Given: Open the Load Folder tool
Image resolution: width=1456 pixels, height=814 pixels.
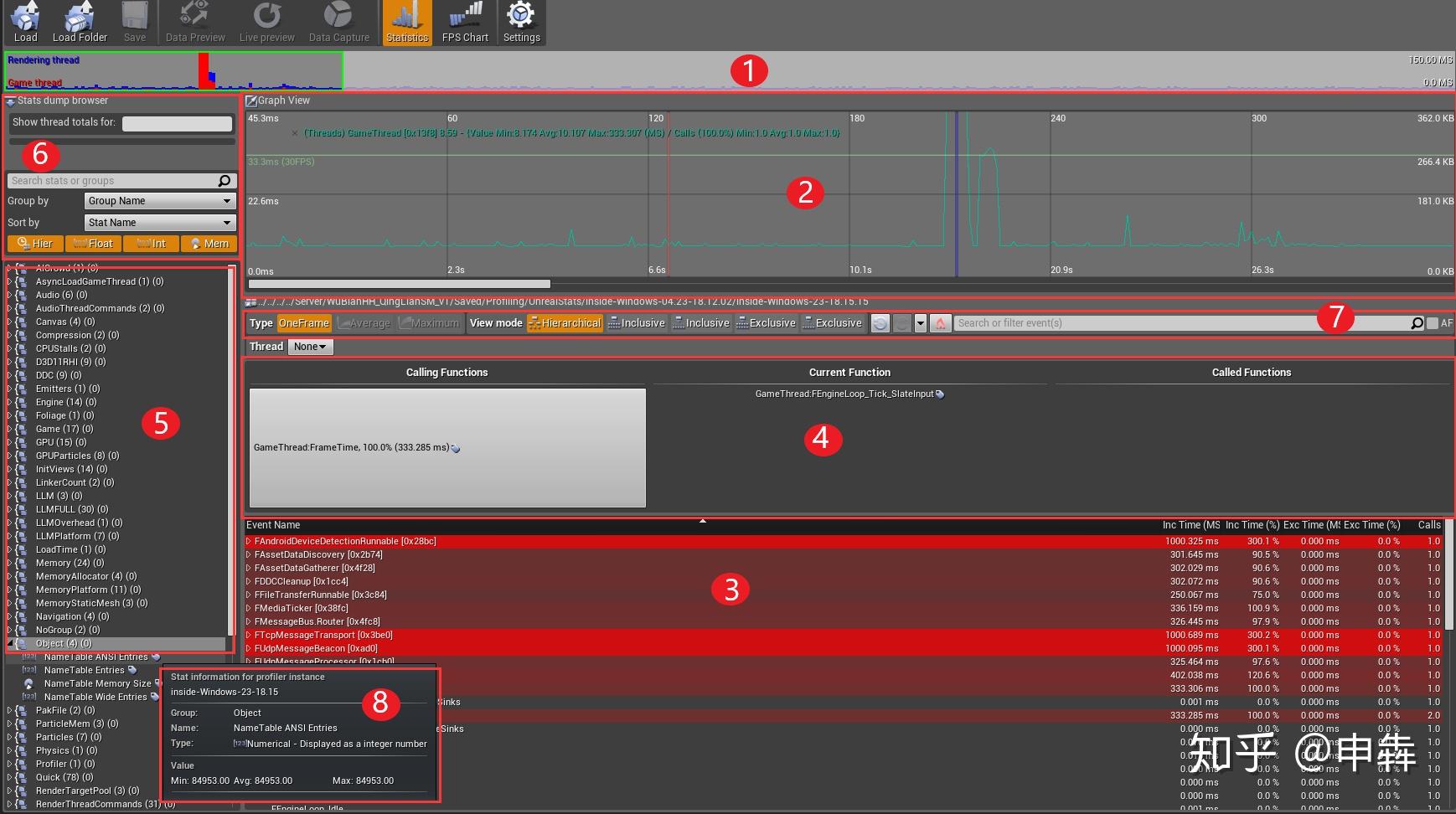Looking at the screenshot, I should click(80, 21).
